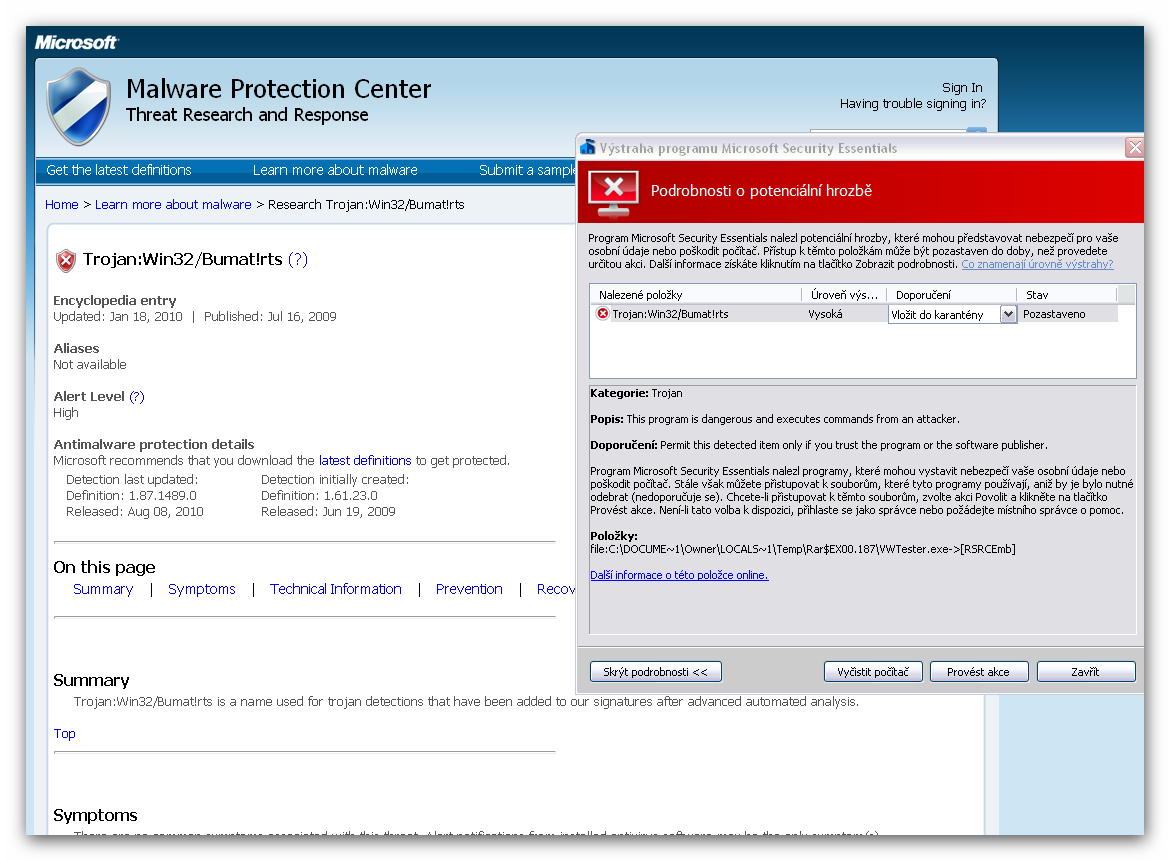The width and height of the screenshot is (1170, 861).
Task: Click the 'Podrobnosti o potenciální hrozbě' heading
Action: (x=761, y=190)
